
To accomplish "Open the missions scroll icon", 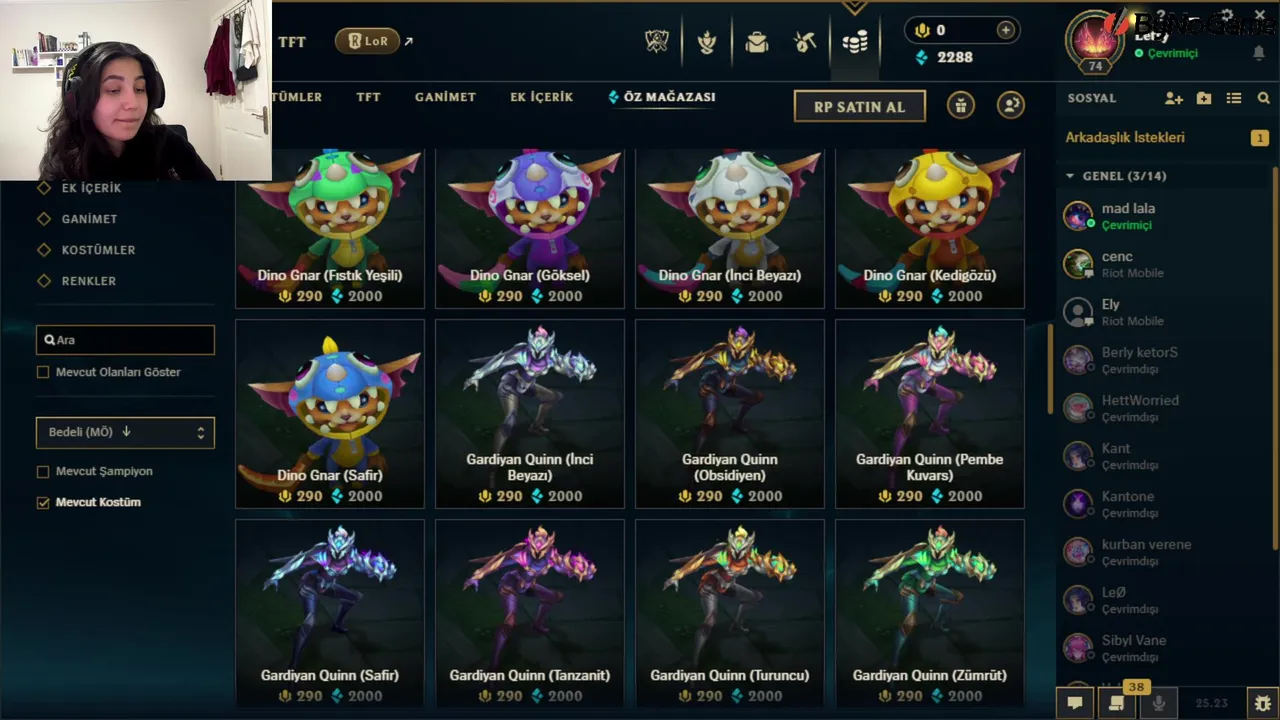I will [x=1116, y=703].
